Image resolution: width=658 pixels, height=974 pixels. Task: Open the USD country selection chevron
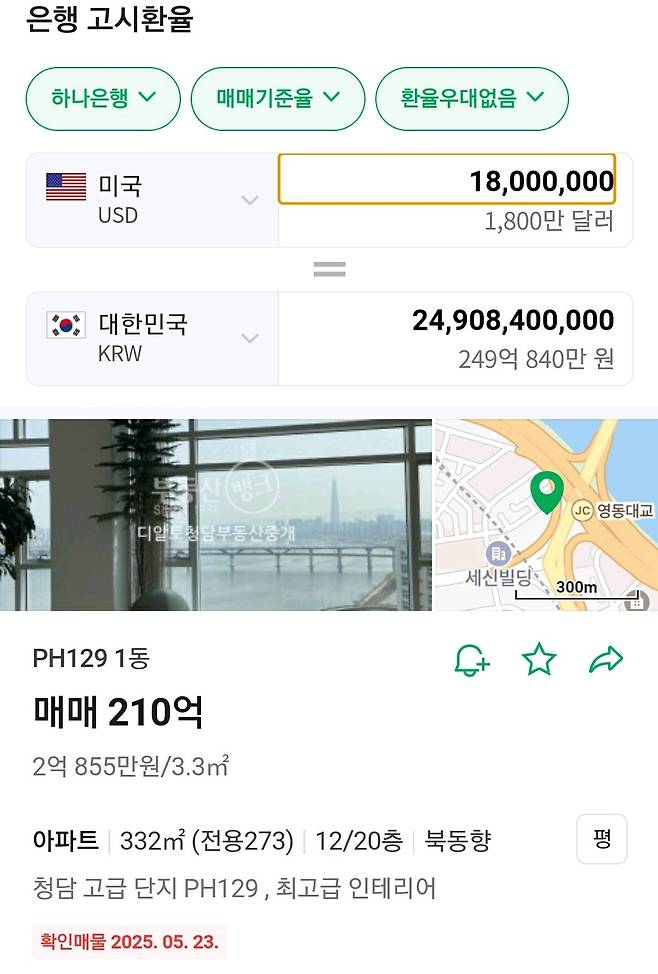tap(249, 200)
